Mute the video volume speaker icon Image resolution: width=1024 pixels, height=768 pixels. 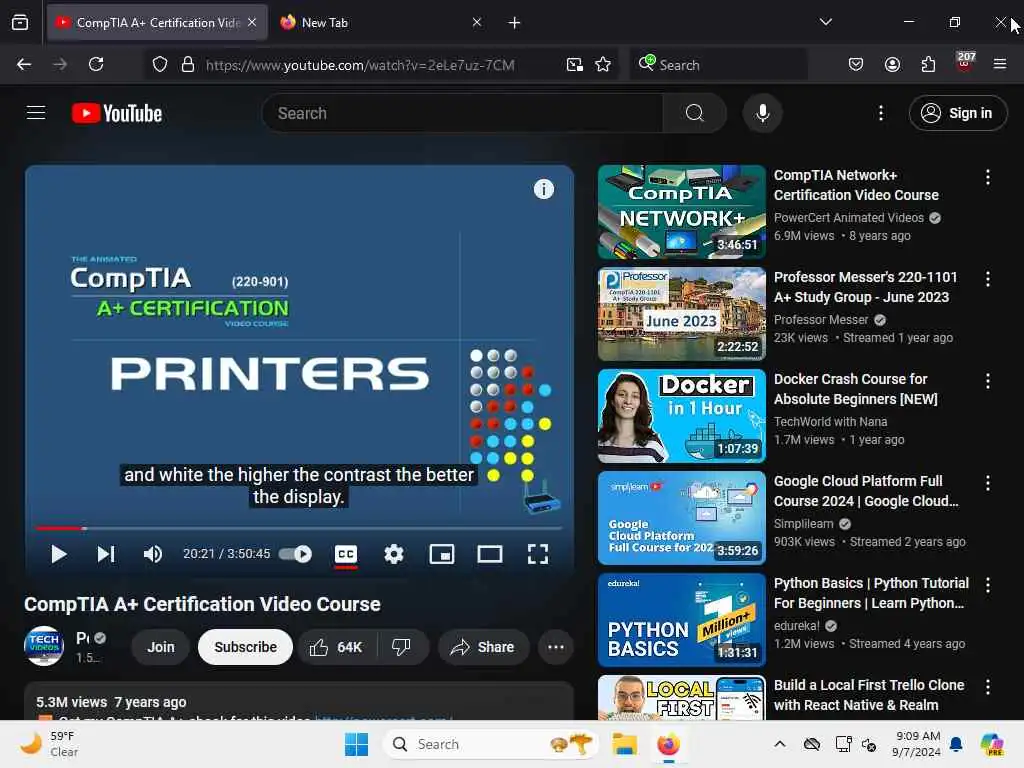(153, 554)
